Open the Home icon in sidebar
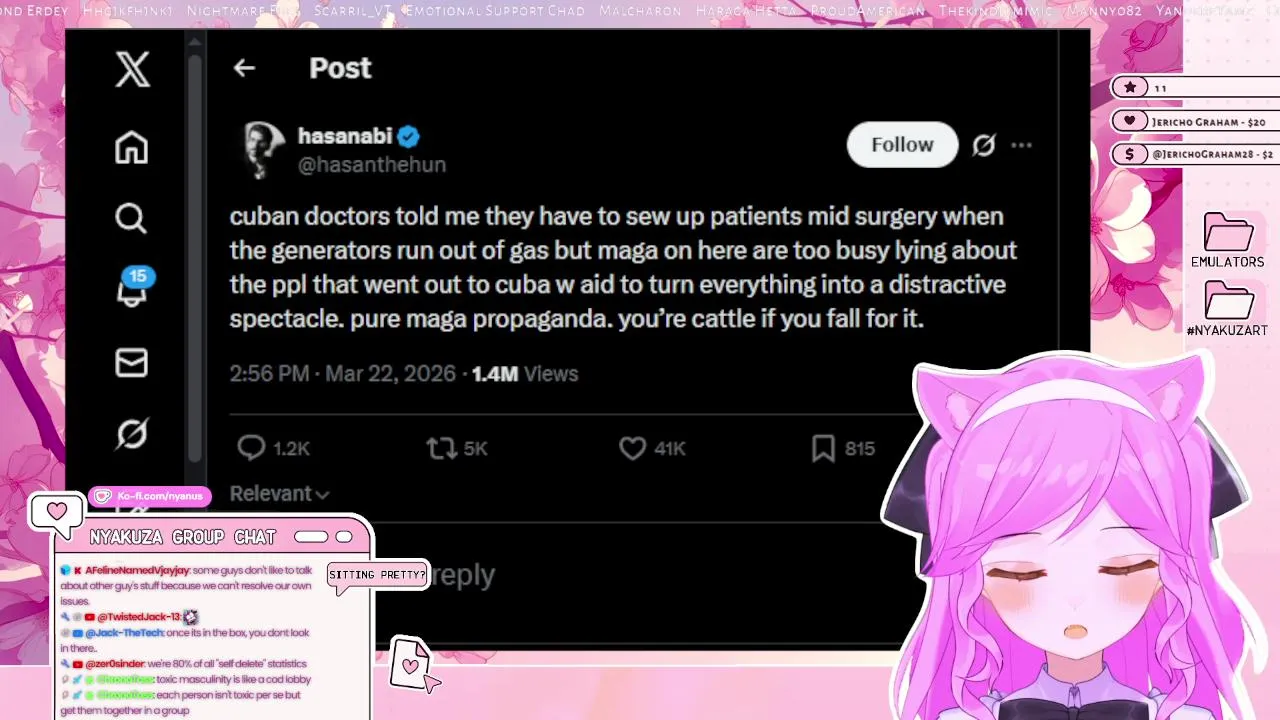The height and width of the screenshot is (720, 1280). pyautogui.click(x=131, y=147)
